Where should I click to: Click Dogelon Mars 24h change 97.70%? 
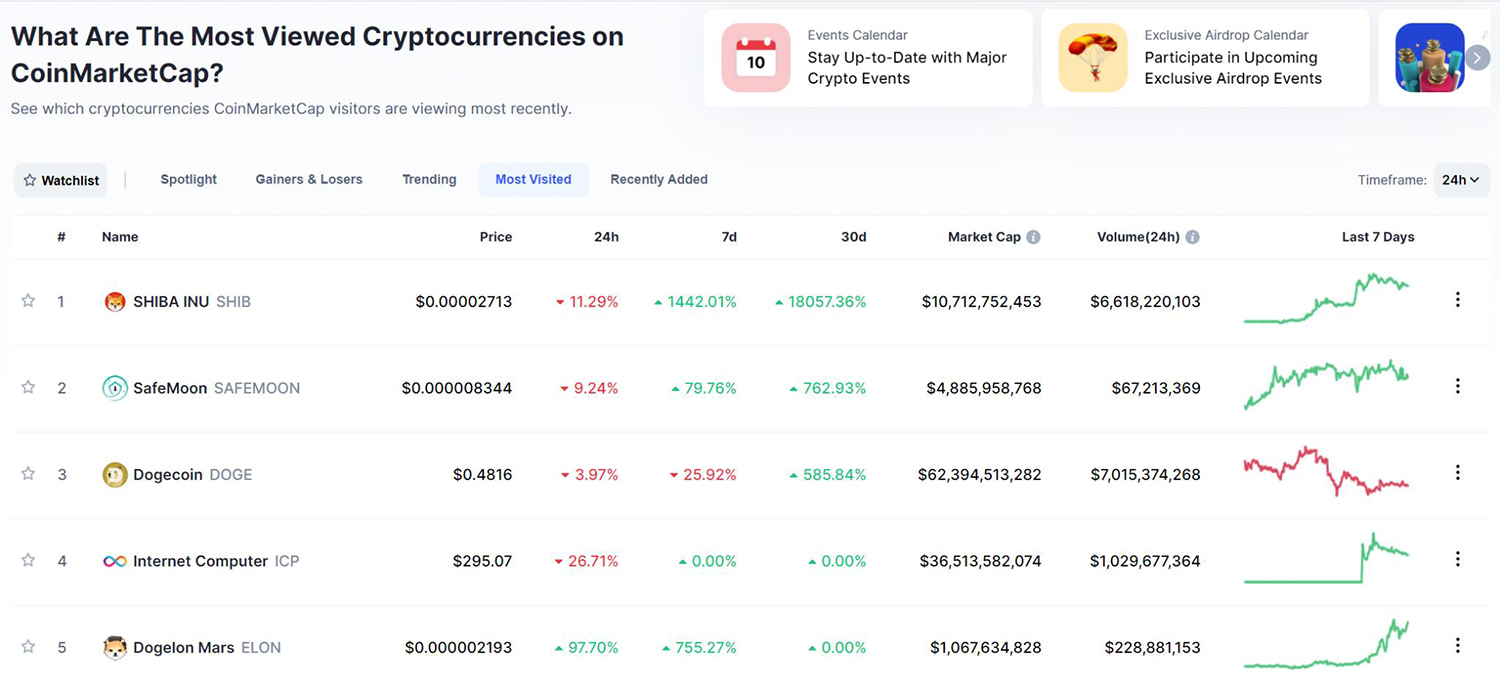[x=586, y=648]
